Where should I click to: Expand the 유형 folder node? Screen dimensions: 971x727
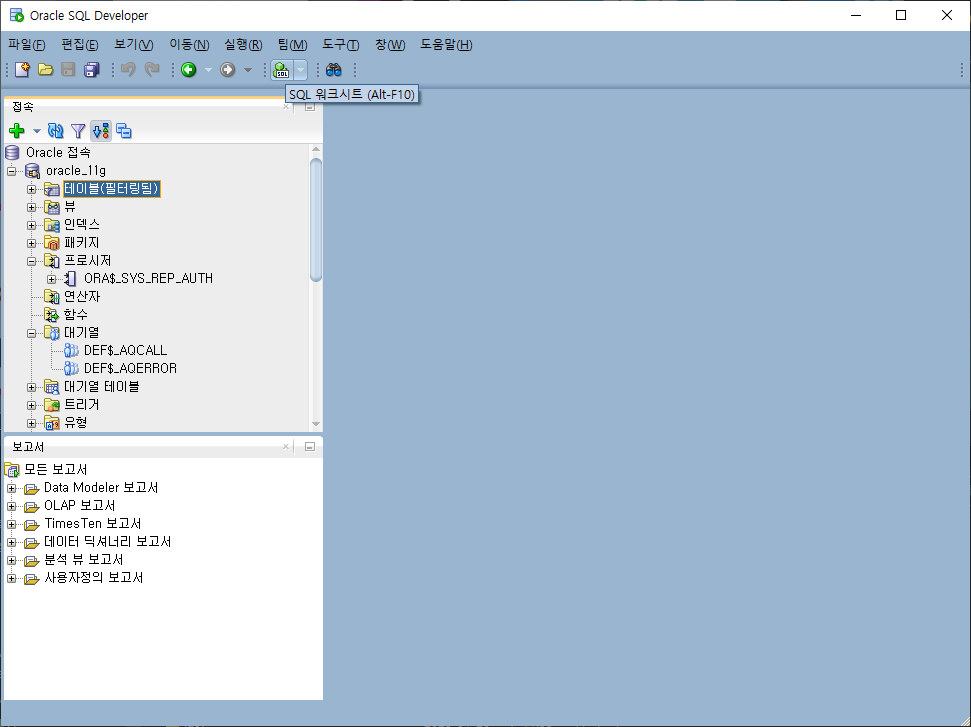click(x=32, y=423)
